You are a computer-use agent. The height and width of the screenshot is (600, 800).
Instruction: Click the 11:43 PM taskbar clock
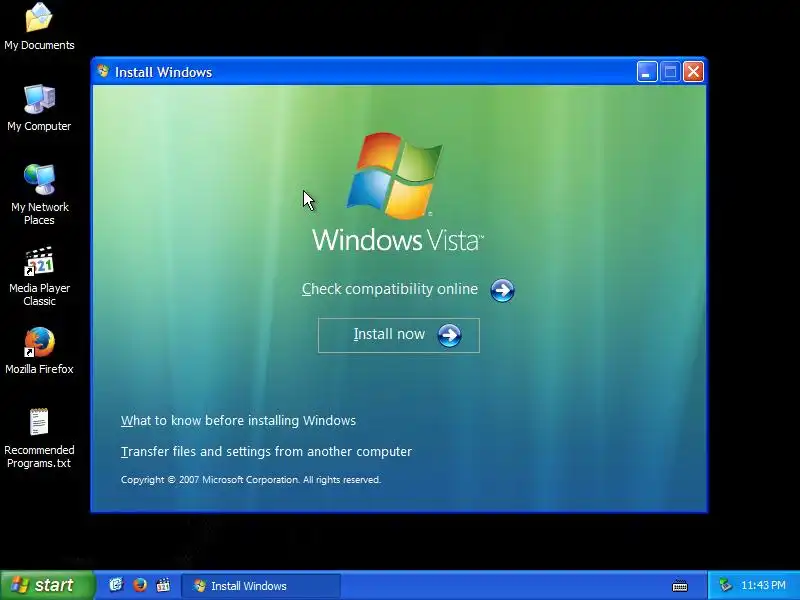tap(763, 585)
